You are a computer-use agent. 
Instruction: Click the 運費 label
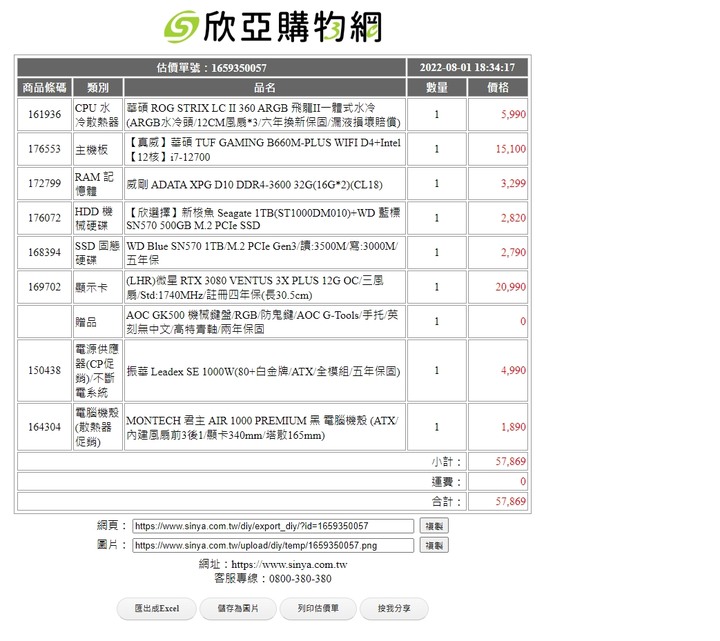(446, 482)
